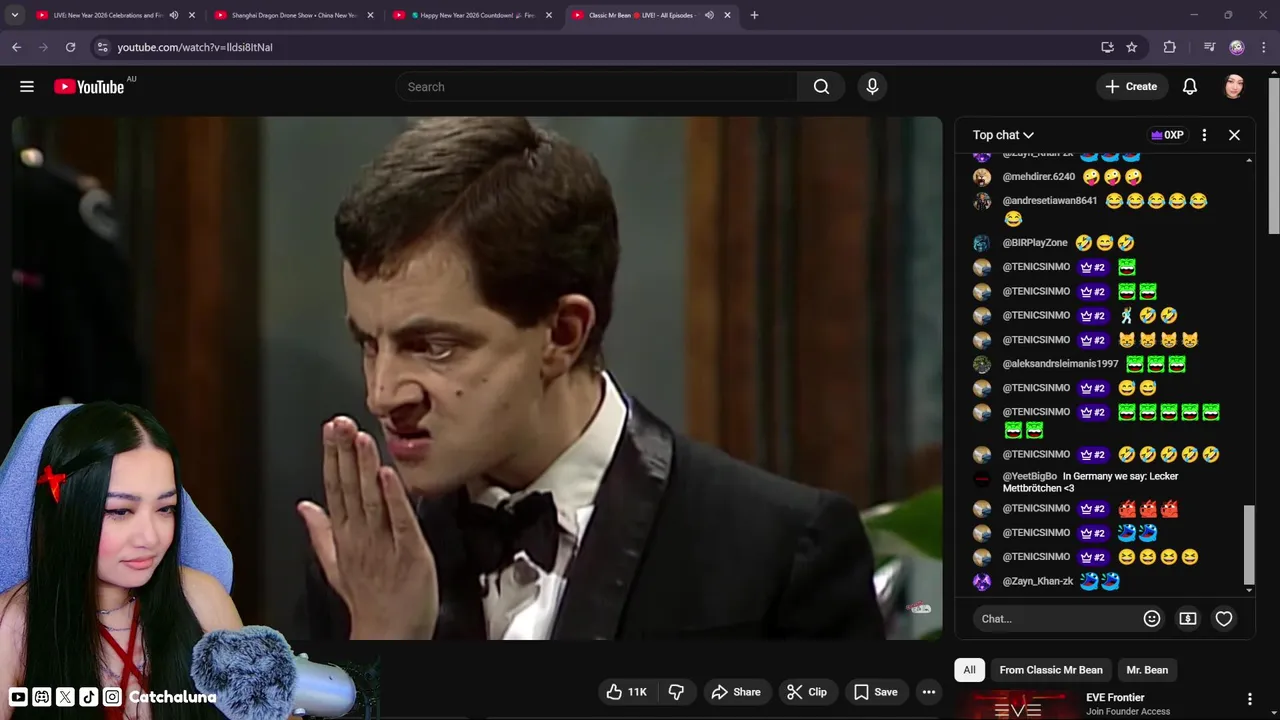
Task: Mute the LIVE New Year 2026 tab audio
Action: pos(173,15)
